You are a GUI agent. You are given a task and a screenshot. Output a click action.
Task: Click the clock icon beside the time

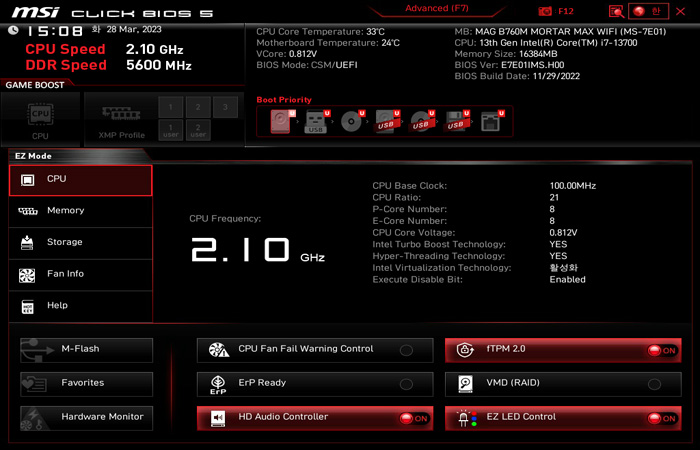click(x=13, y=30)
